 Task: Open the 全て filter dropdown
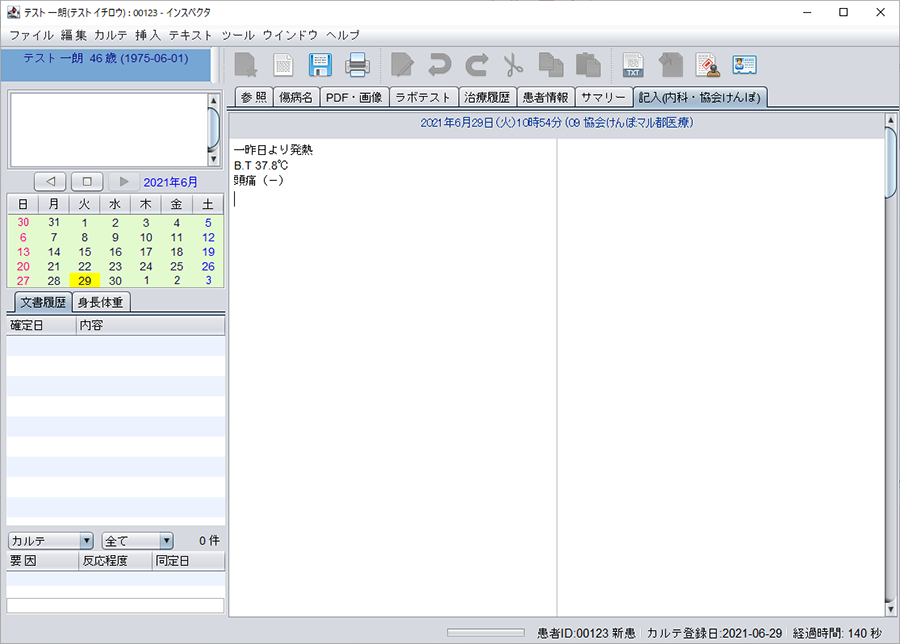136,540
